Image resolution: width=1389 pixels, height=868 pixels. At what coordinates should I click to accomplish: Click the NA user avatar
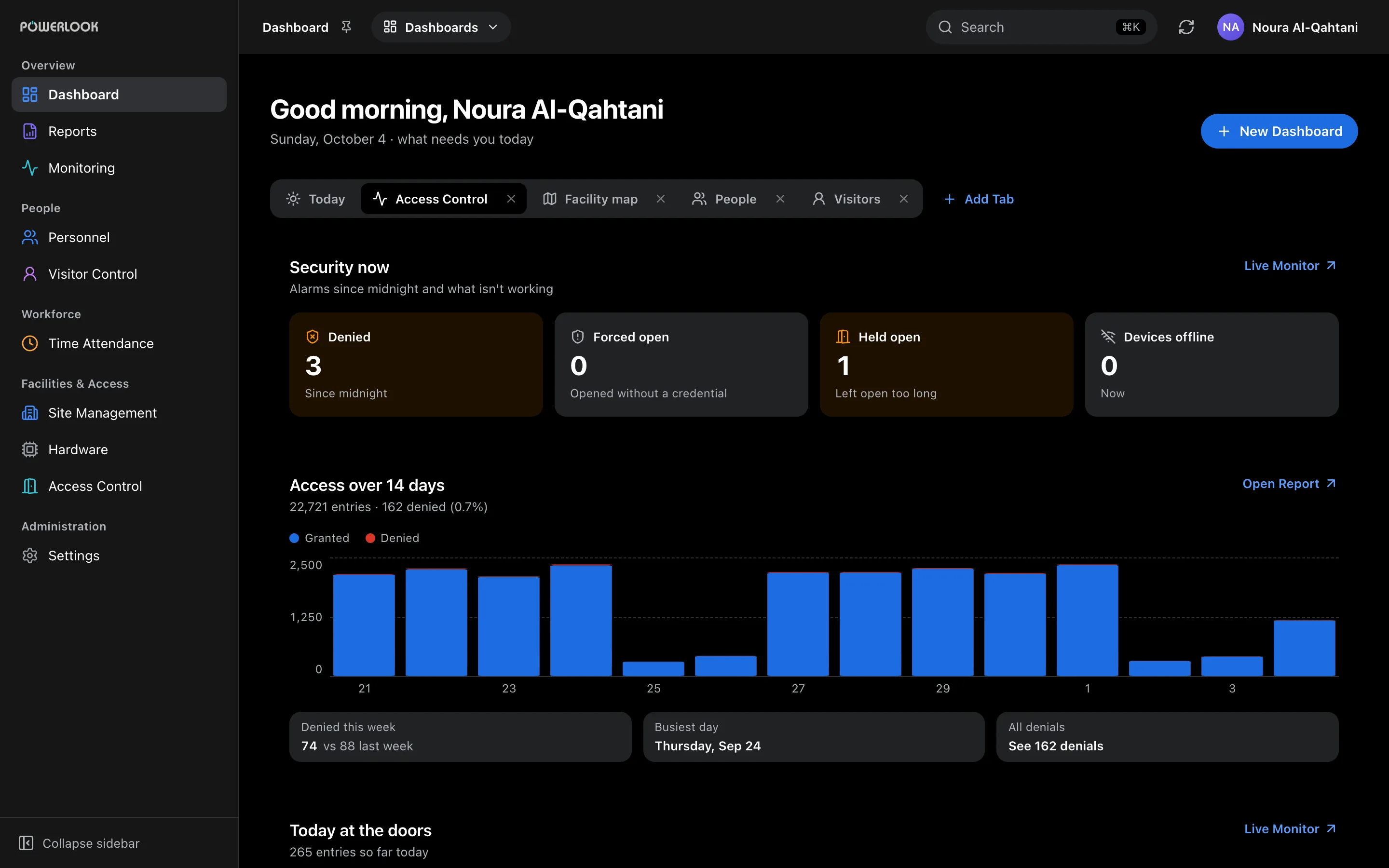(1231, 27)
